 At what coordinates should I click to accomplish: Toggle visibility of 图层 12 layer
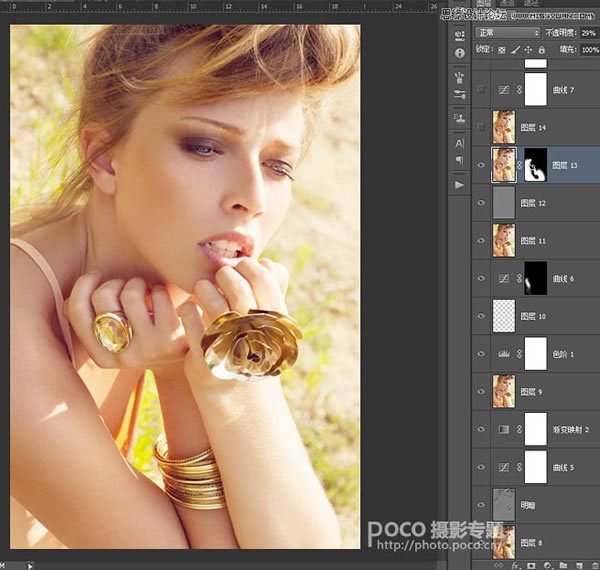pos(481,203)
